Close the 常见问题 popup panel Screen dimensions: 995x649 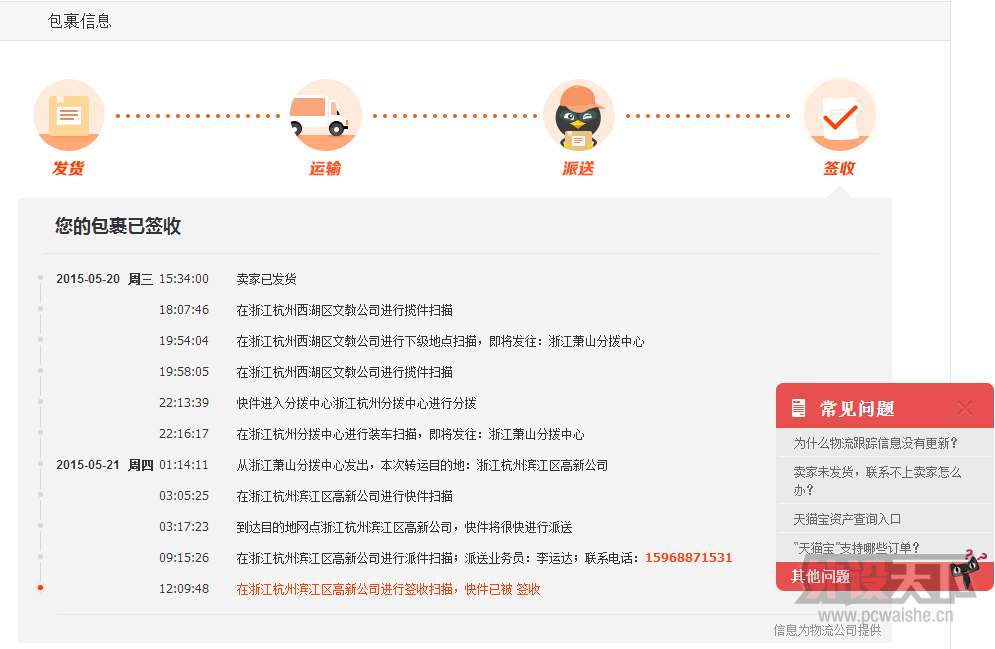coord(964,408)
